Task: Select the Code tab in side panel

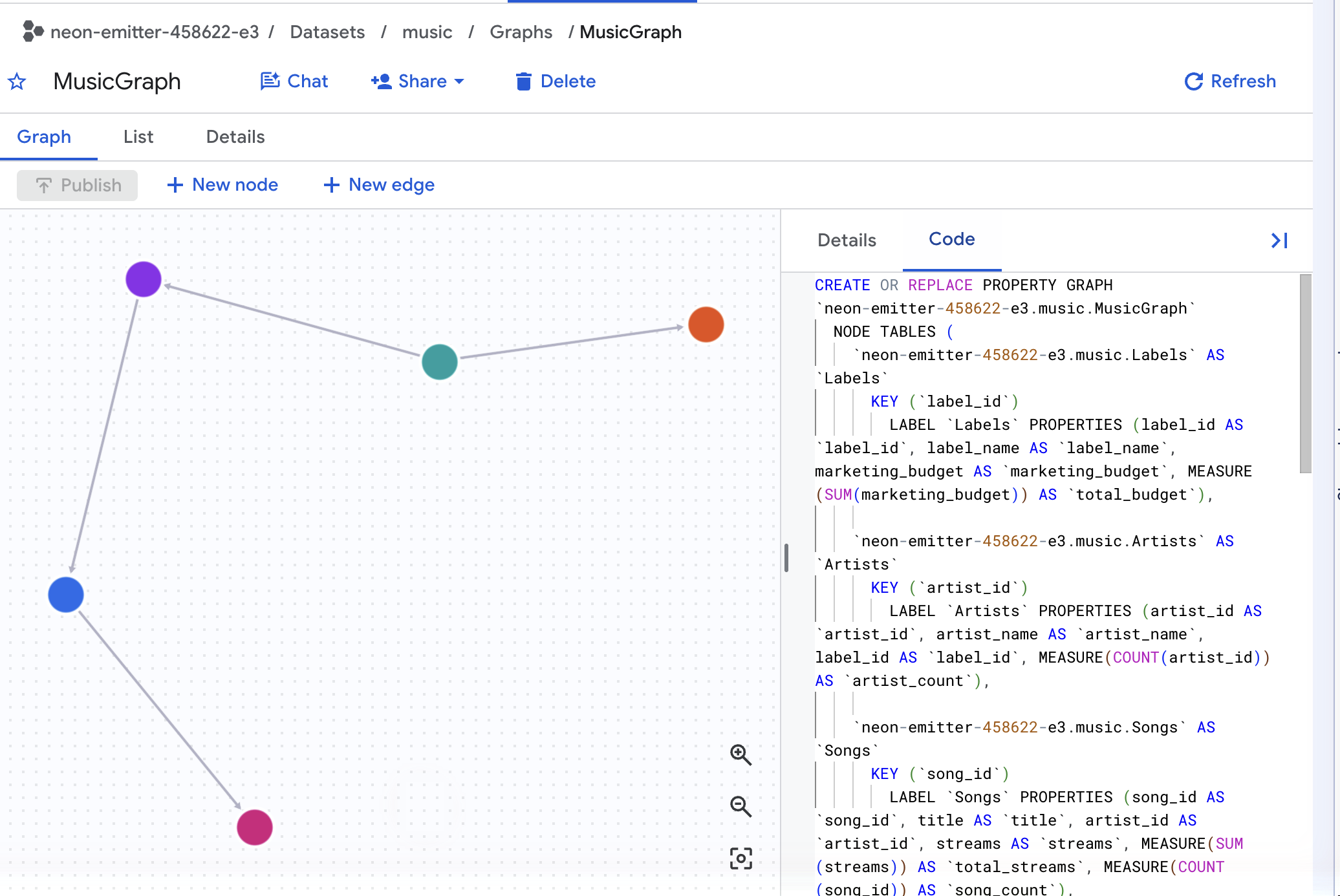Action: point(952,239)
